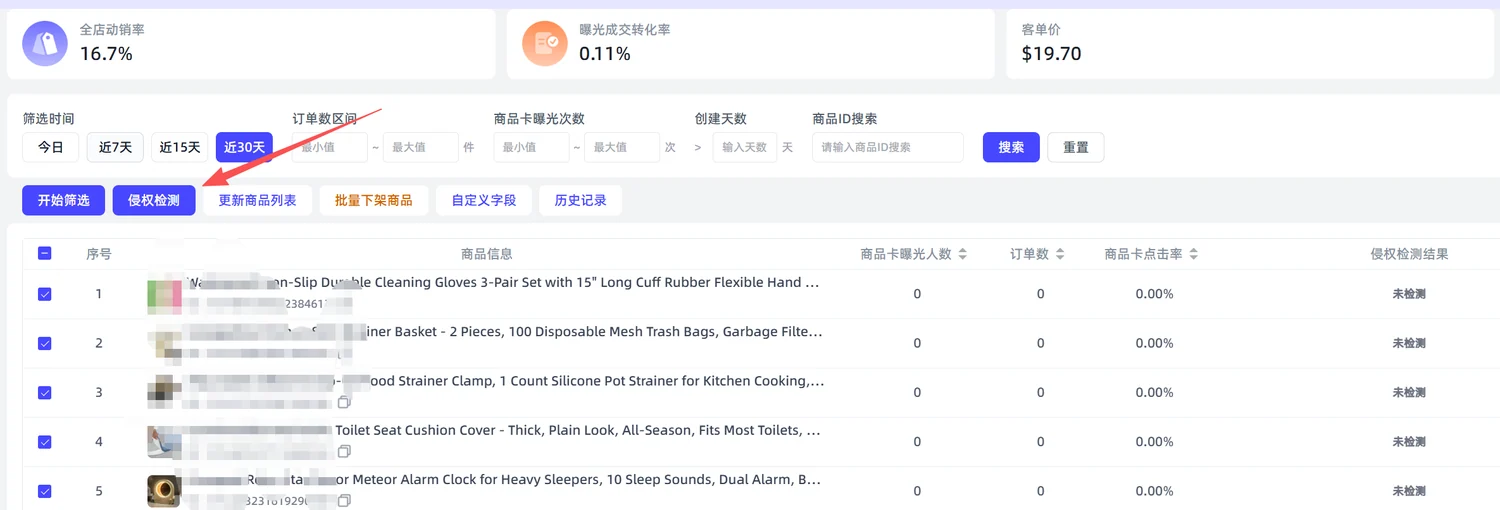The height and width of the screenshot is (510, 1500).
Task: Select the 今日 time filter
Action: (x=51, y=147)
